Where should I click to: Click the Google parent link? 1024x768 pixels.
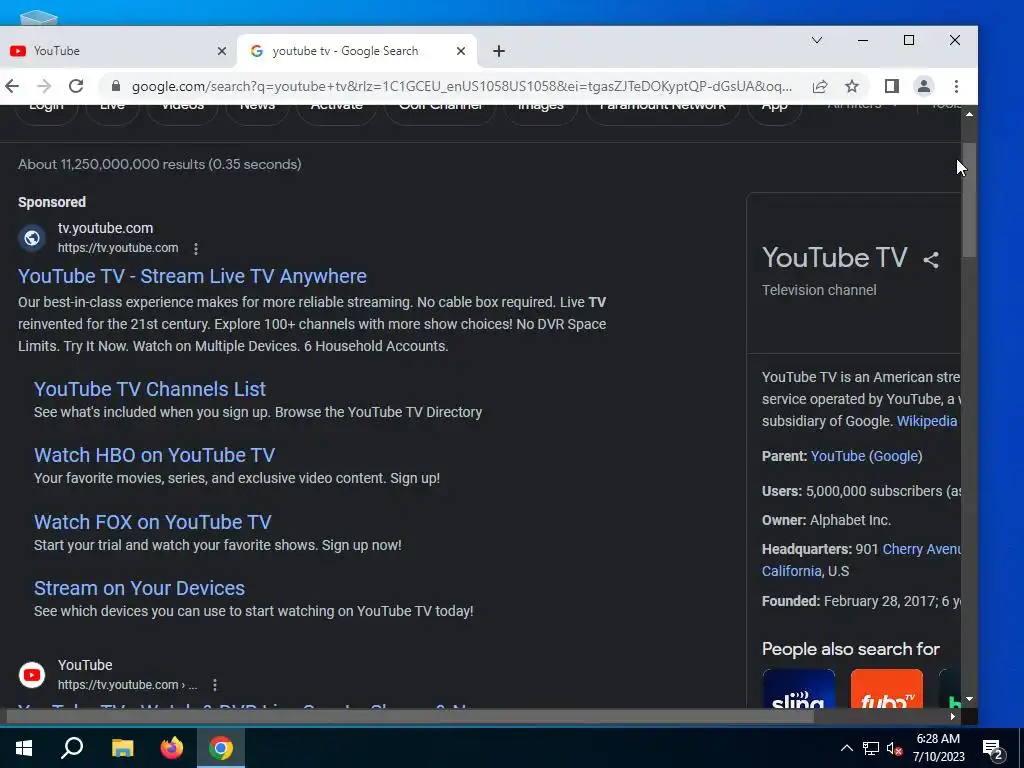click(x=896, y=456)
